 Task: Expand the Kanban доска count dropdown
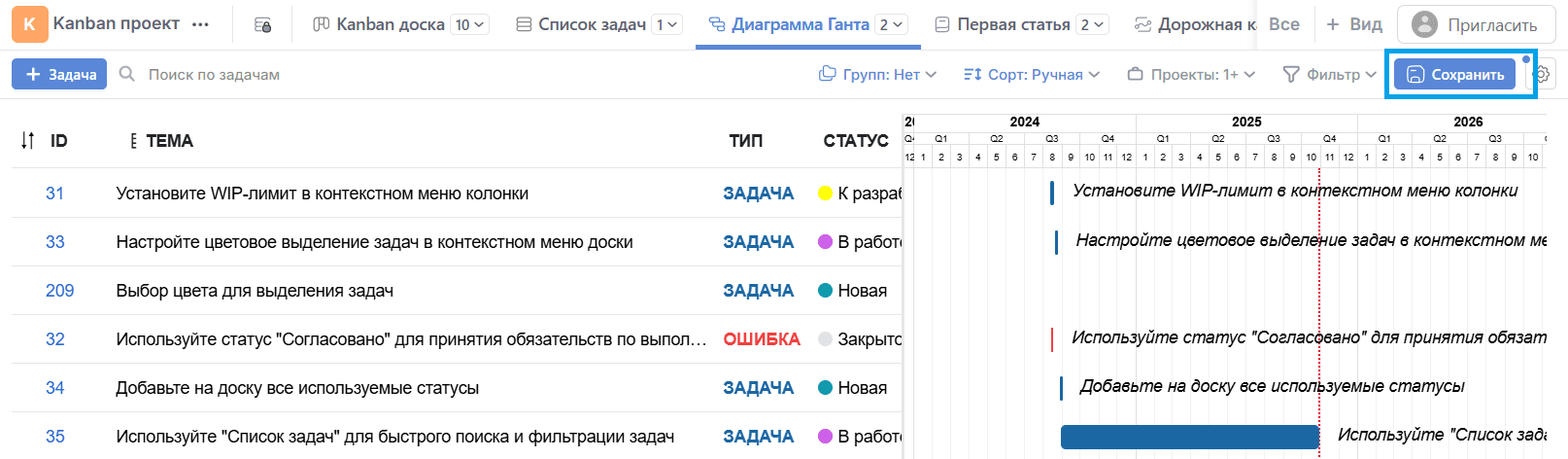[470, 24]
